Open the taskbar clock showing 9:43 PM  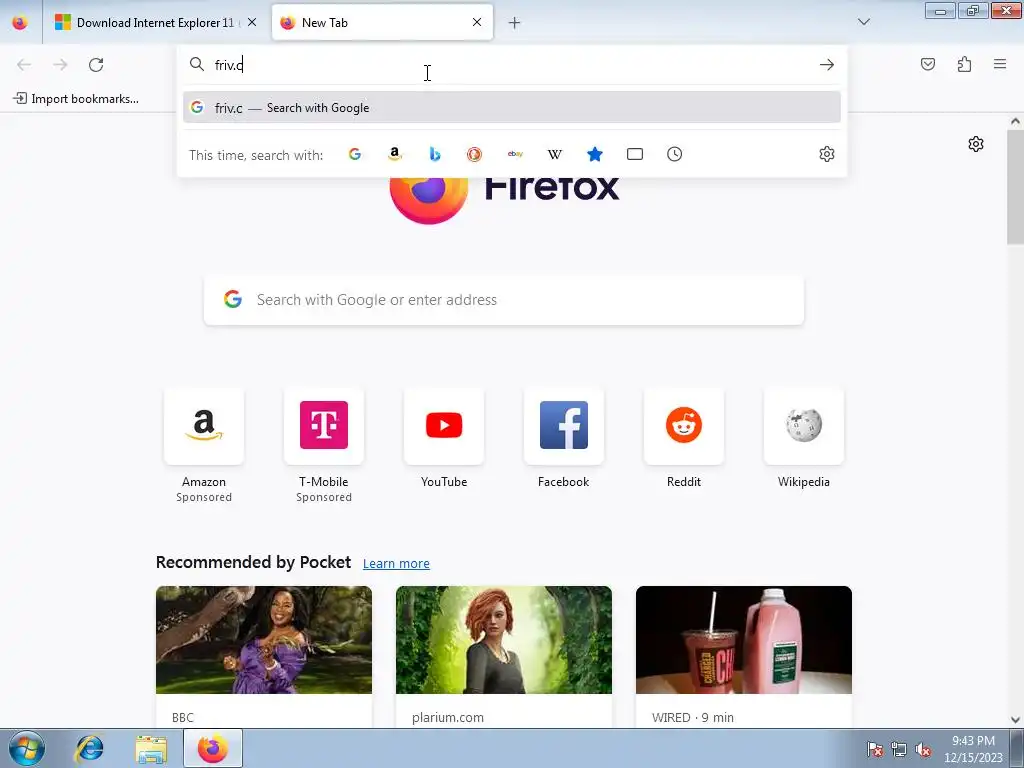click(973, 749)
